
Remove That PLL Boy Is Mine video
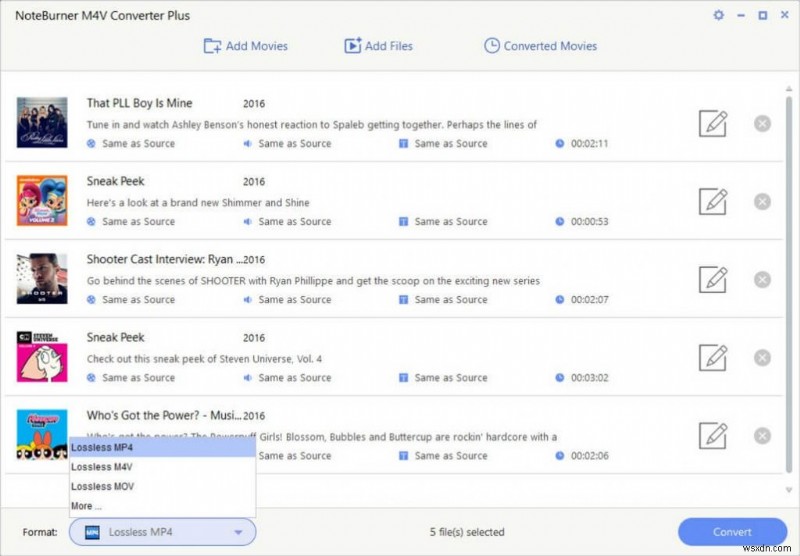click(x=762, y=124)
